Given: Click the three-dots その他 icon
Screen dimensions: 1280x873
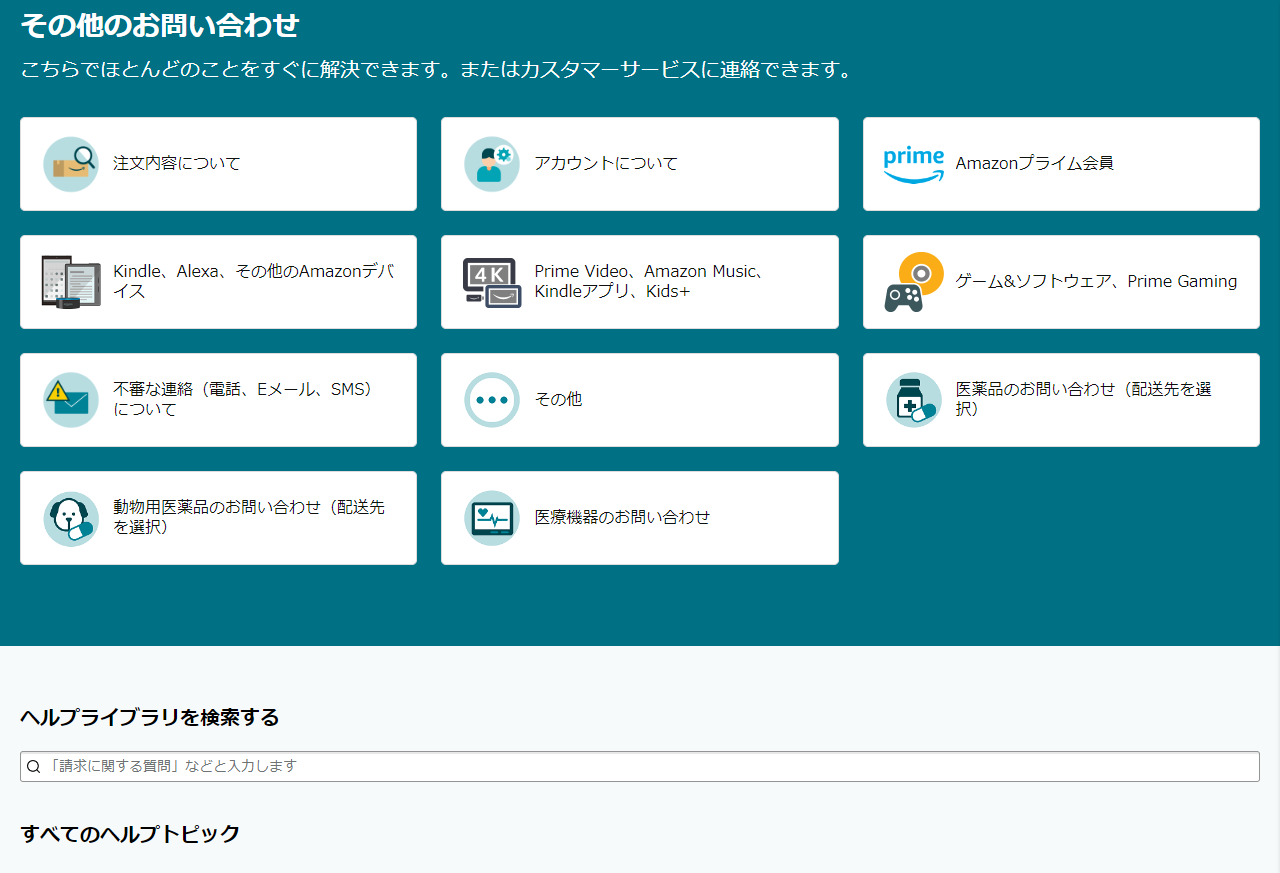Looking at the screenshot, I should pyautogui.click(x=492, y=400).
